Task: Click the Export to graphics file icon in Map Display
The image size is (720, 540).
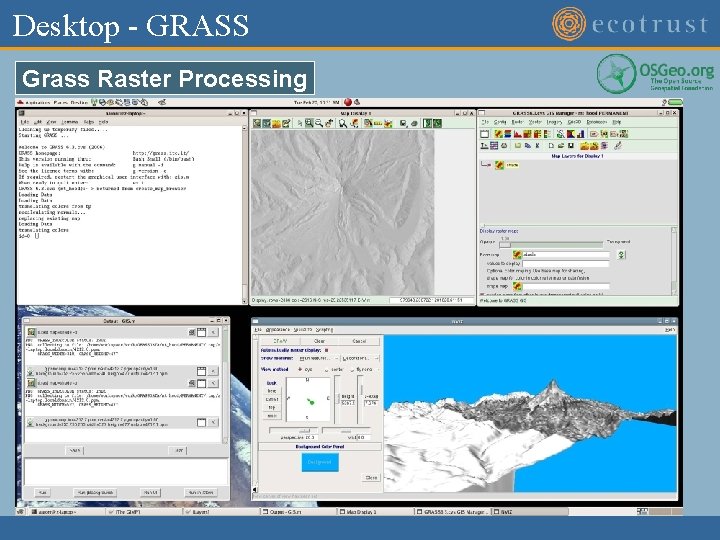Action: pyautogui.click(x=403, y=123)
